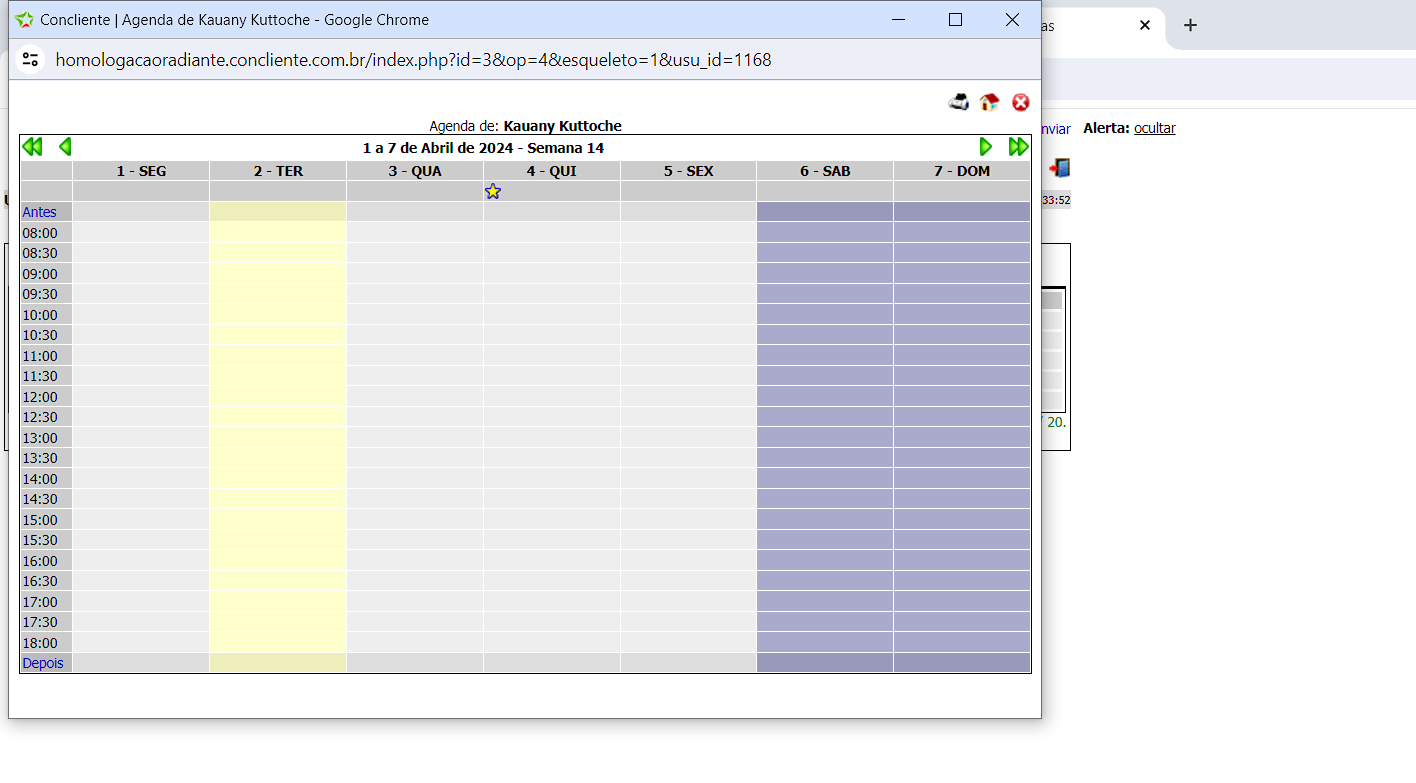This screenshot has height=783, width=1416.
Task: Click the 'ocultar' alert link
Action: point(1154,128)
